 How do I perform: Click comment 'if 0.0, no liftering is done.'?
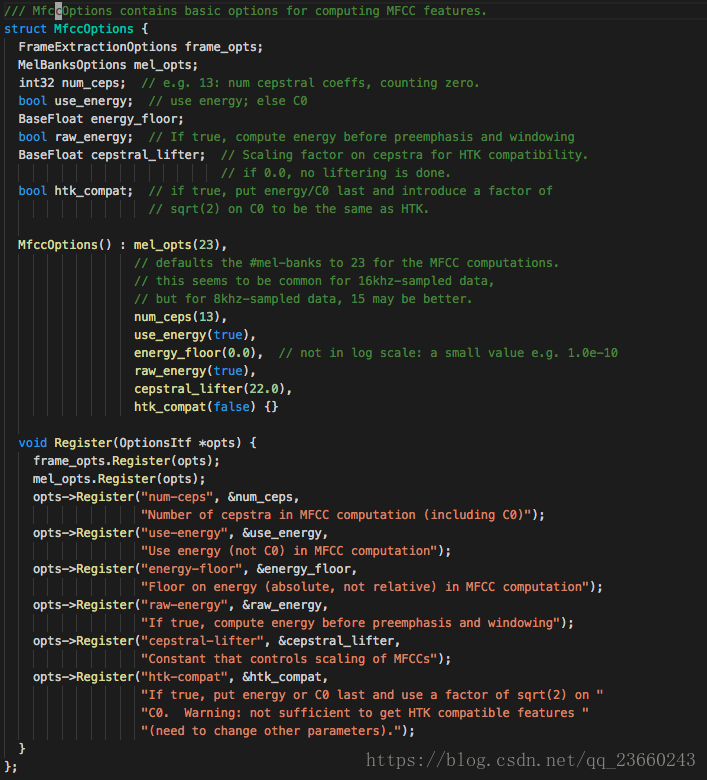tap(346, 173)
